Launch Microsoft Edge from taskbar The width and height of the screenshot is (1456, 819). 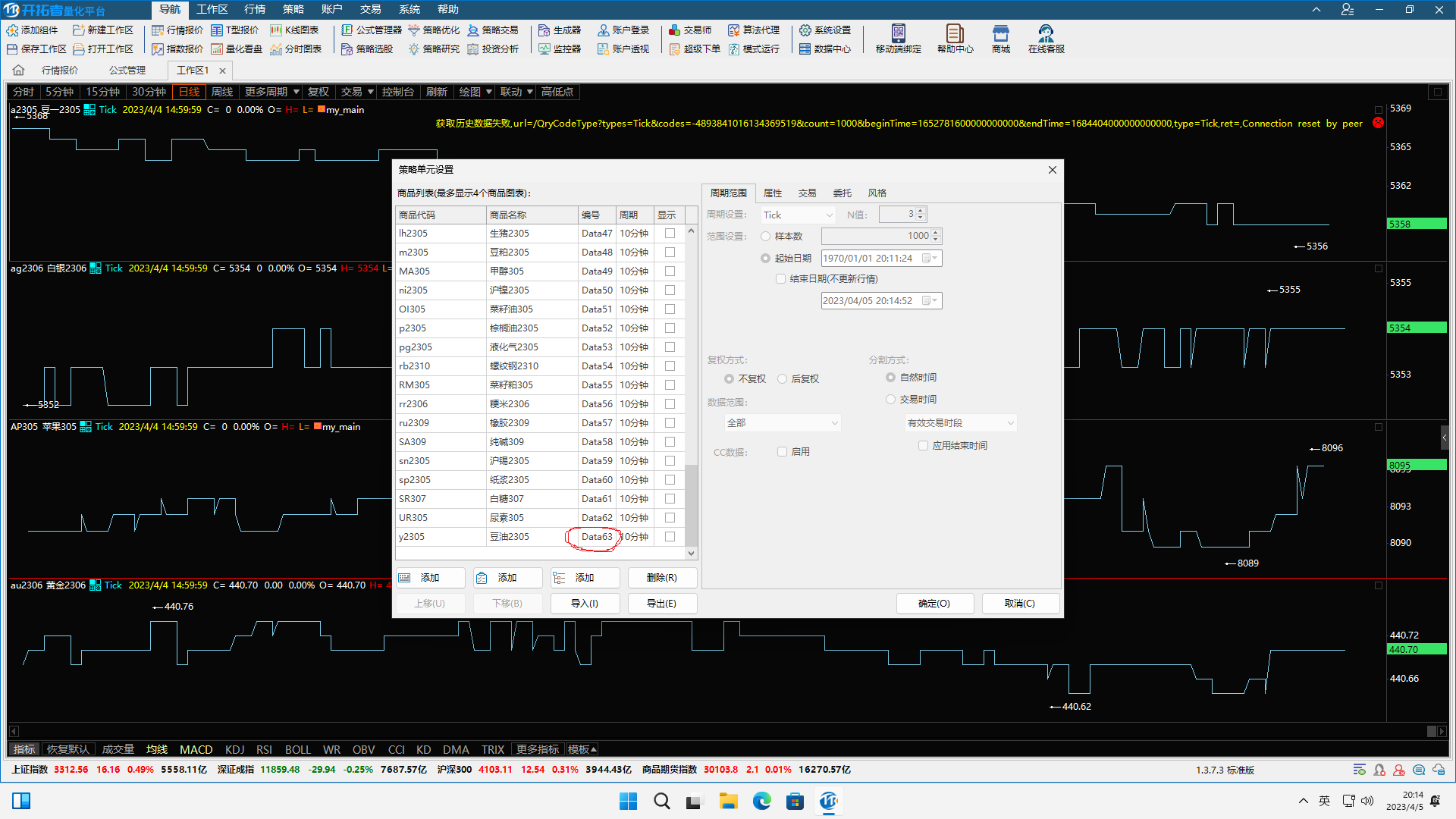tap(761, 801)
